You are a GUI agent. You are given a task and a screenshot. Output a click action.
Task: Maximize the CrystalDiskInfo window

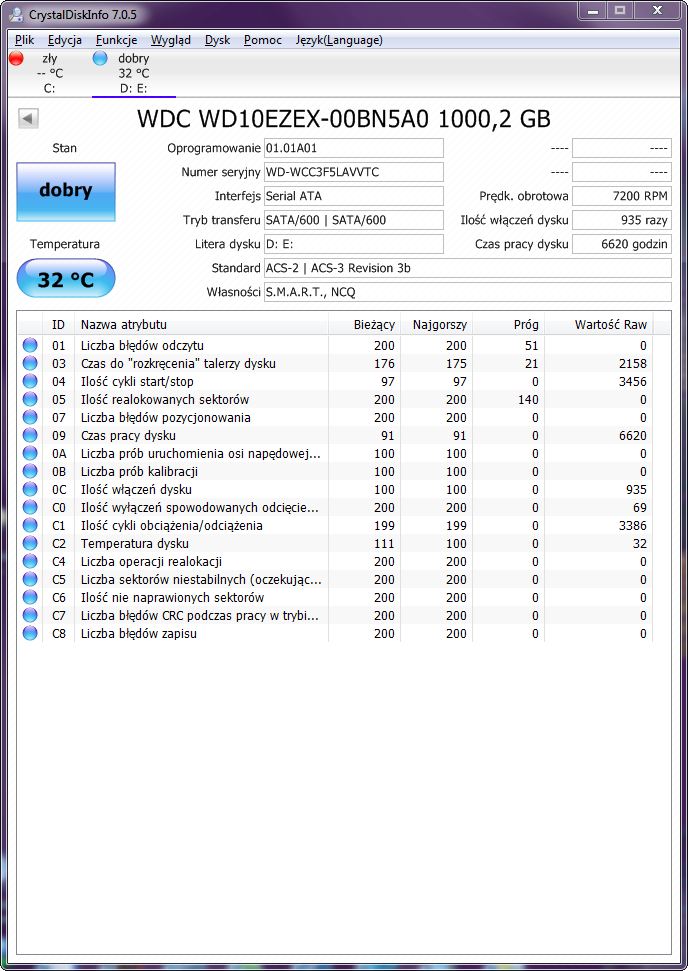[x=620, y=11]
